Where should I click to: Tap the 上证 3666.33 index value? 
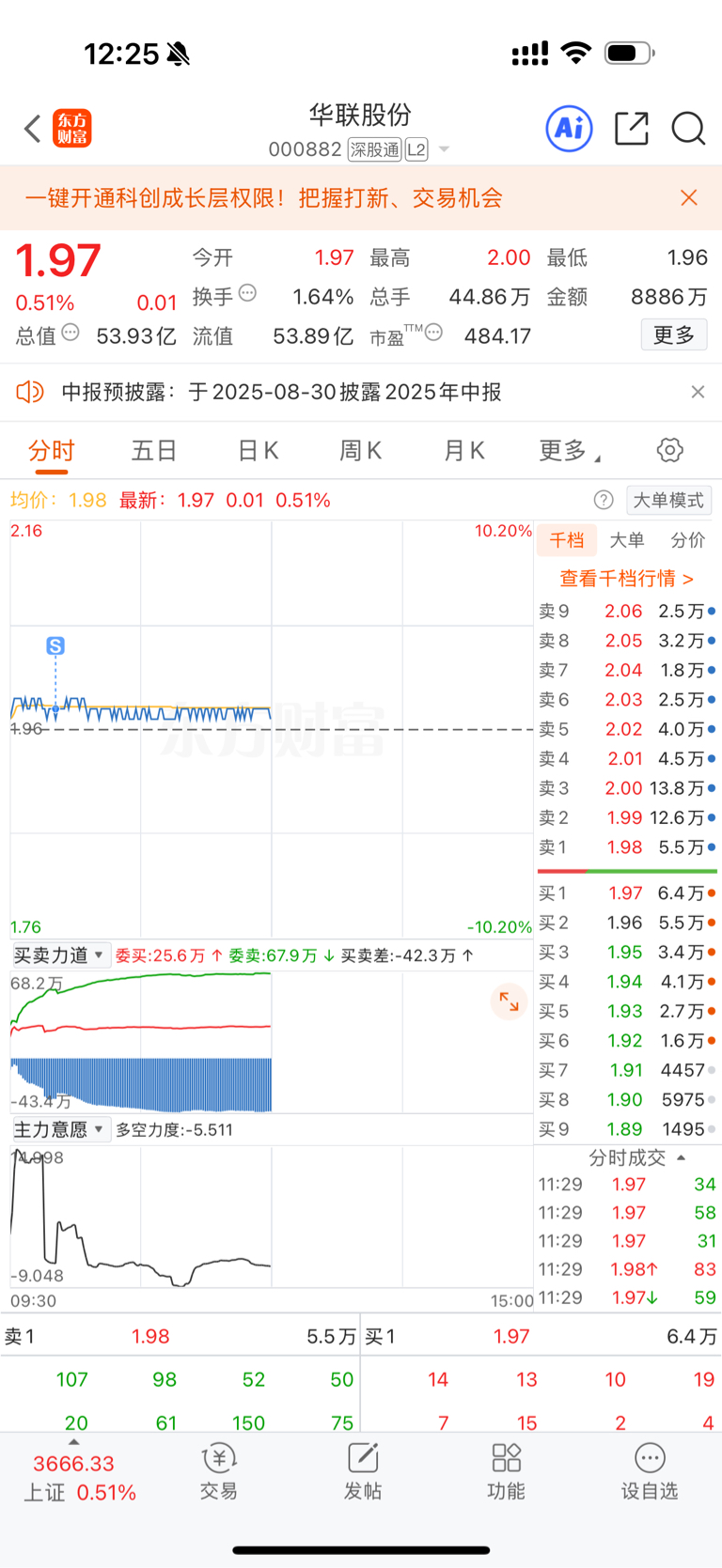73,1464
